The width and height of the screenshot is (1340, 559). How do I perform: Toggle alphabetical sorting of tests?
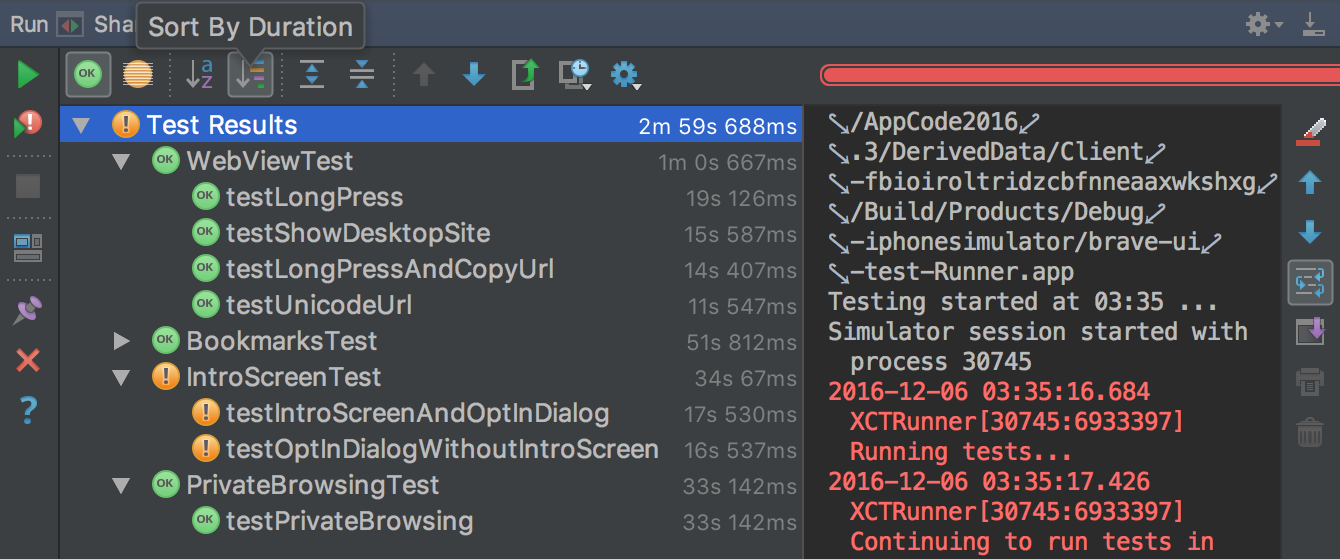(200, 74)
